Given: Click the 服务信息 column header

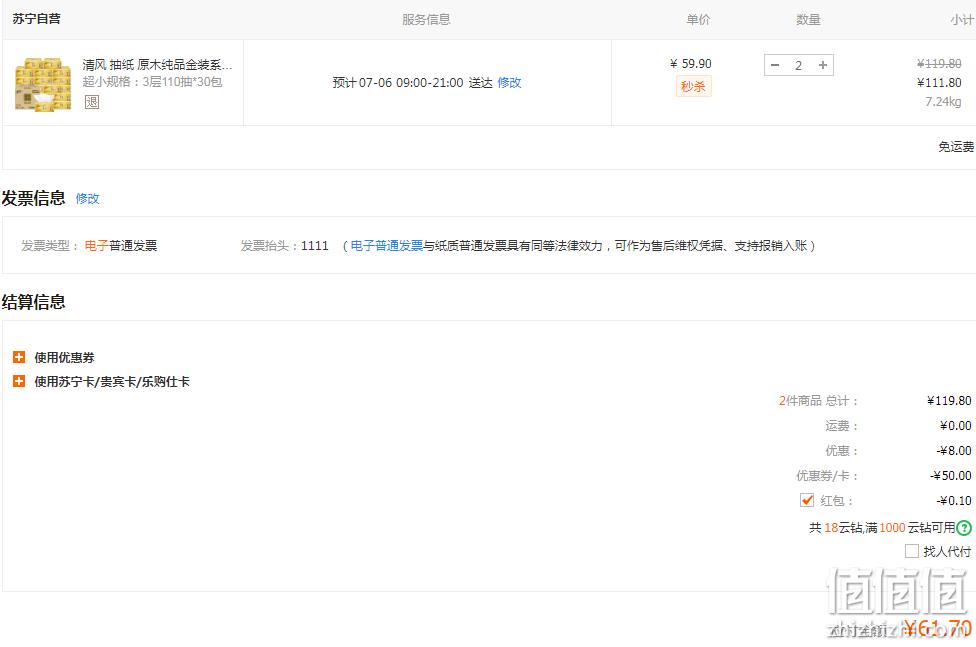Looking at the screenshot, I should tap(426, 19).
